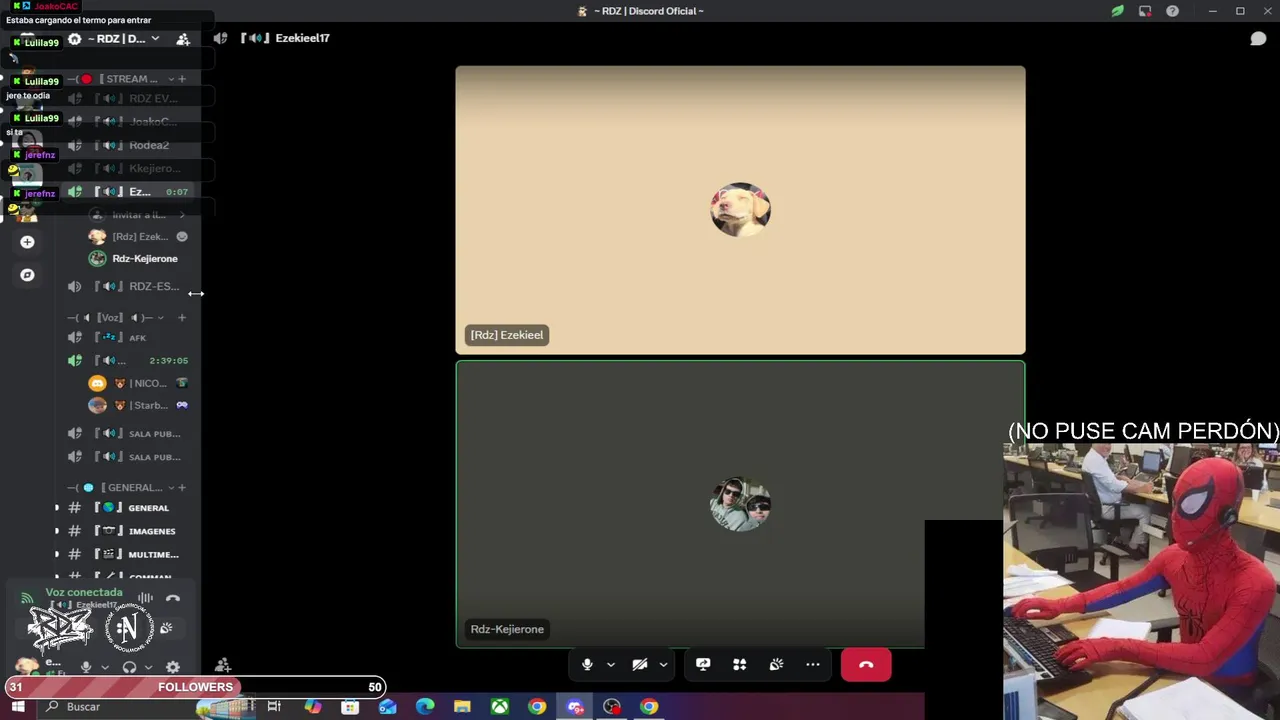Click the Ezekieel17 channel title
Image resolution: width=1280 pixels, height=720 pixels.
302,38
